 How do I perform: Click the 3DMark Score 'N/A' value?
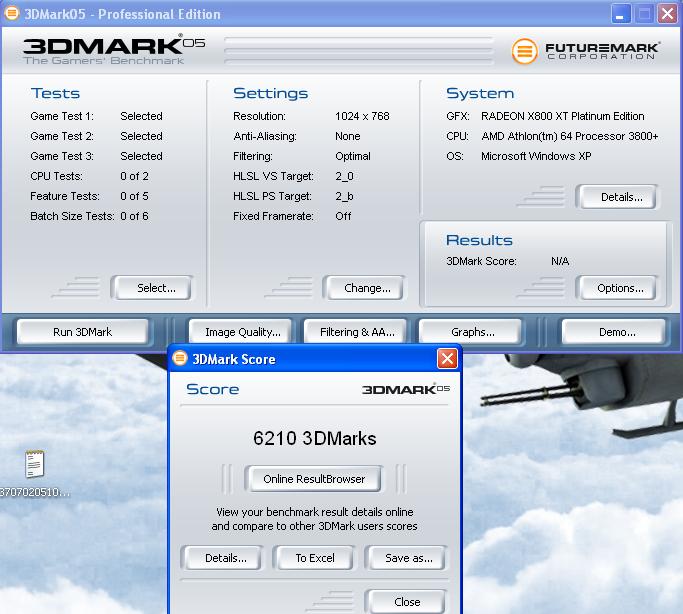tap(560, 261)
